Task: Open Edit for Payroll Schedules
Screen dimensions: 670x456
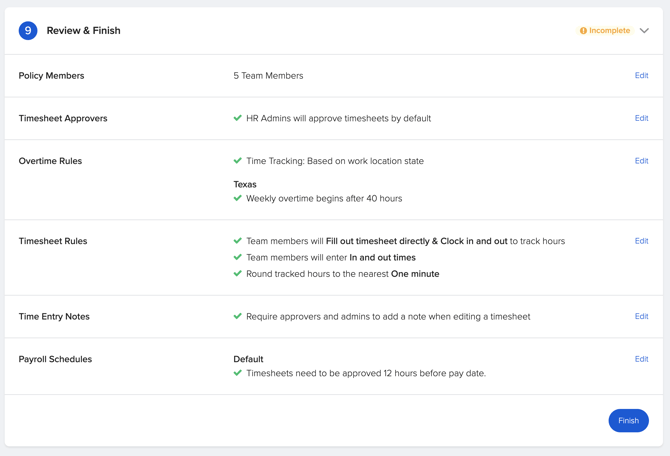Action: click(641, 359)
